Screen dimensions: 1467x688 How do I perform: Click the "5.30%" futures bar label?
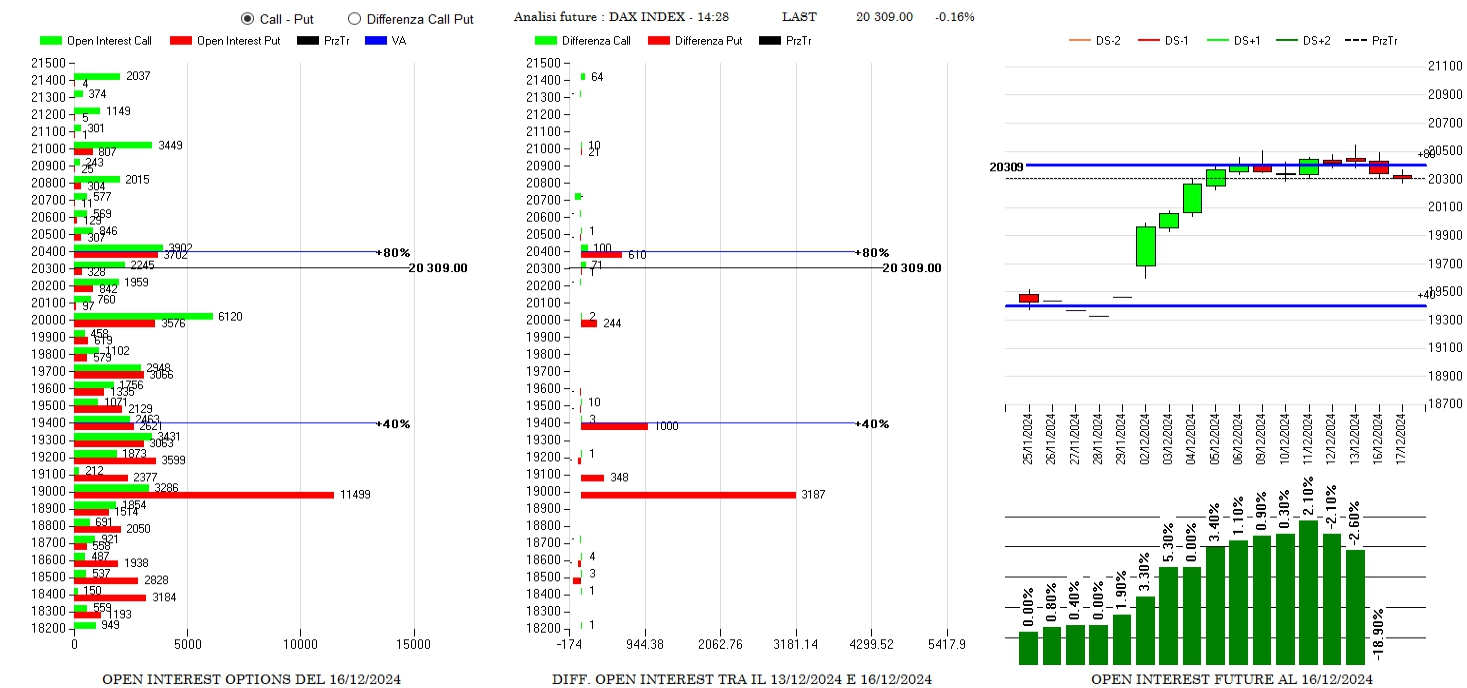pos(1169,544)
